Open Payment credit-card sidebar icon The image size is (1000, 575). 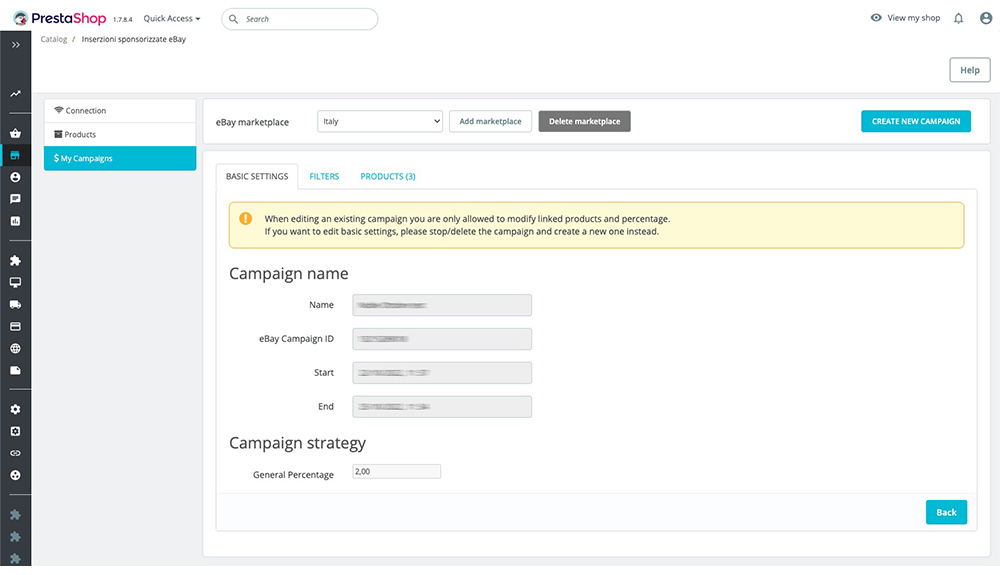pos(15,326)
